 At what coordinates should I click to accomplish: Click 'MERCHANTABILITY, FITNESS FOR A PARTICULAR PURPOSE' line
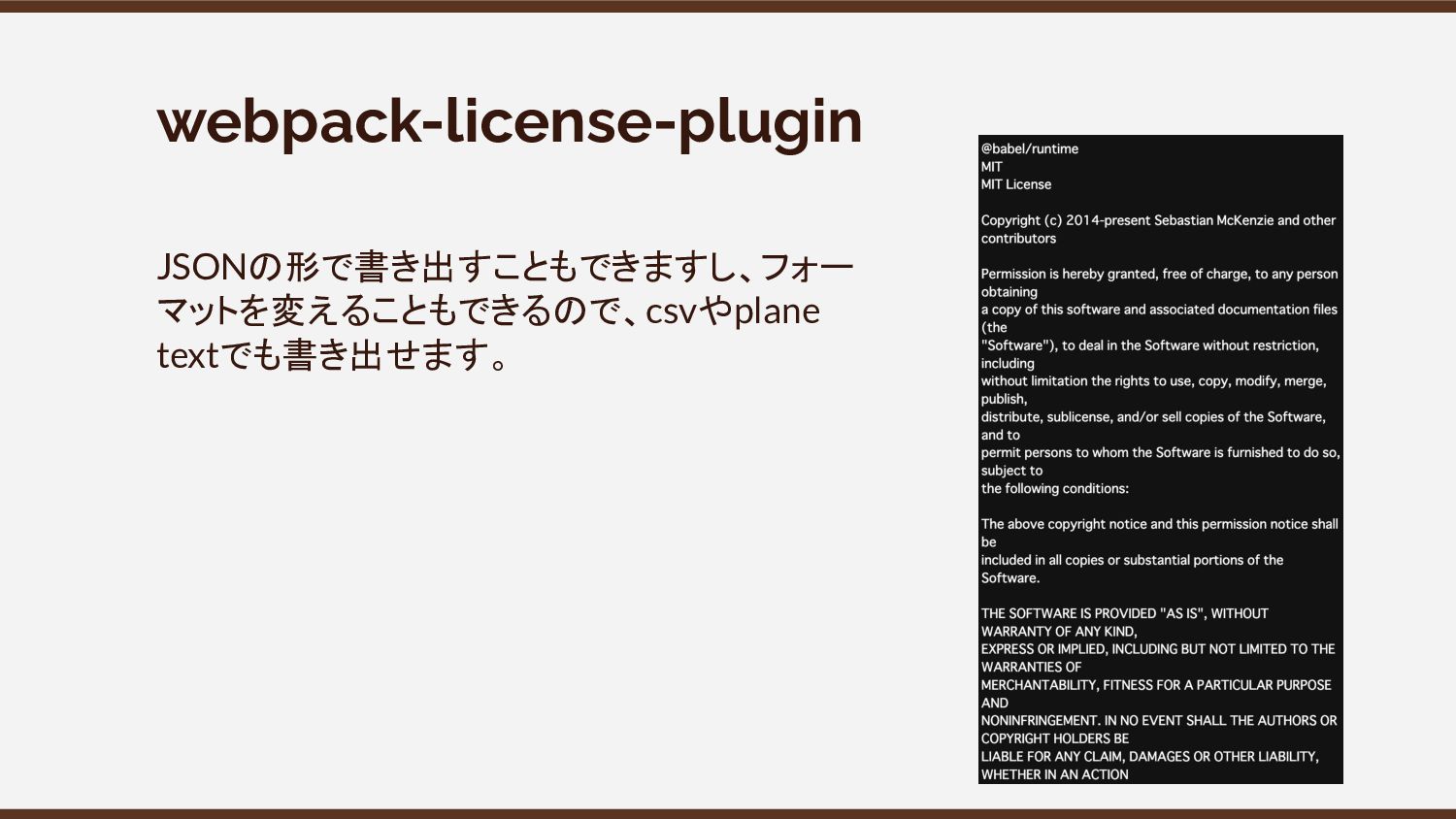pyautogui.click(x=1156, y=685)
